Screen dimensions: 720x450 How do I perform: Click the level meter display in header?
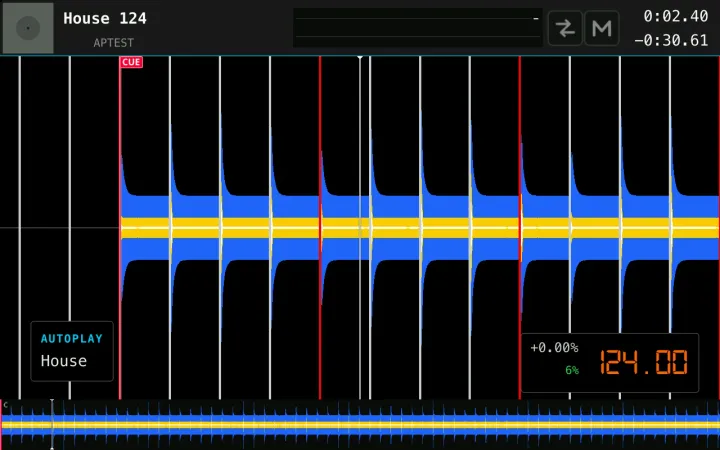click(x=417, y=28)
